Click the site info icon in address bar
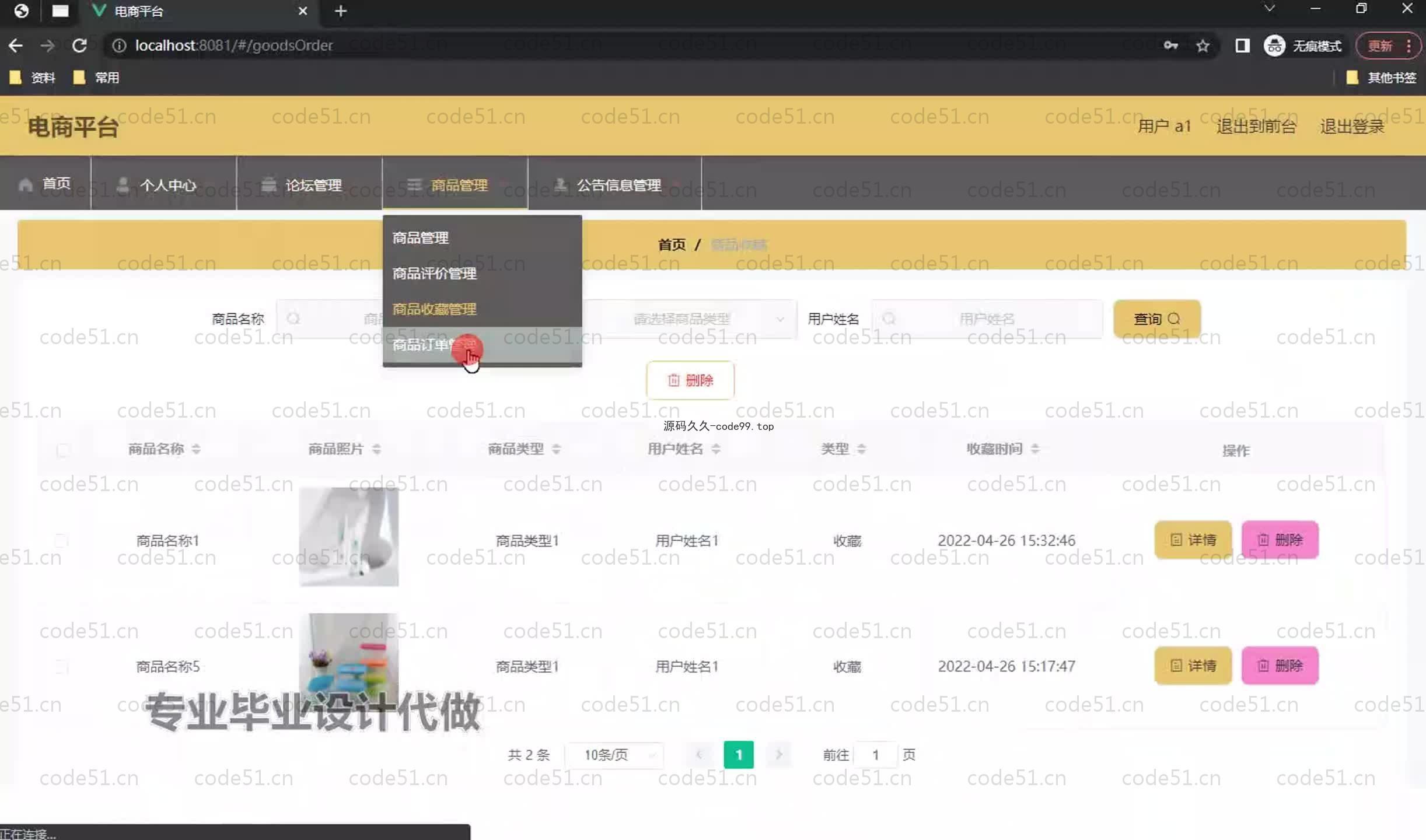Viewport: 1426px width, 840px height. pos(119,45)
